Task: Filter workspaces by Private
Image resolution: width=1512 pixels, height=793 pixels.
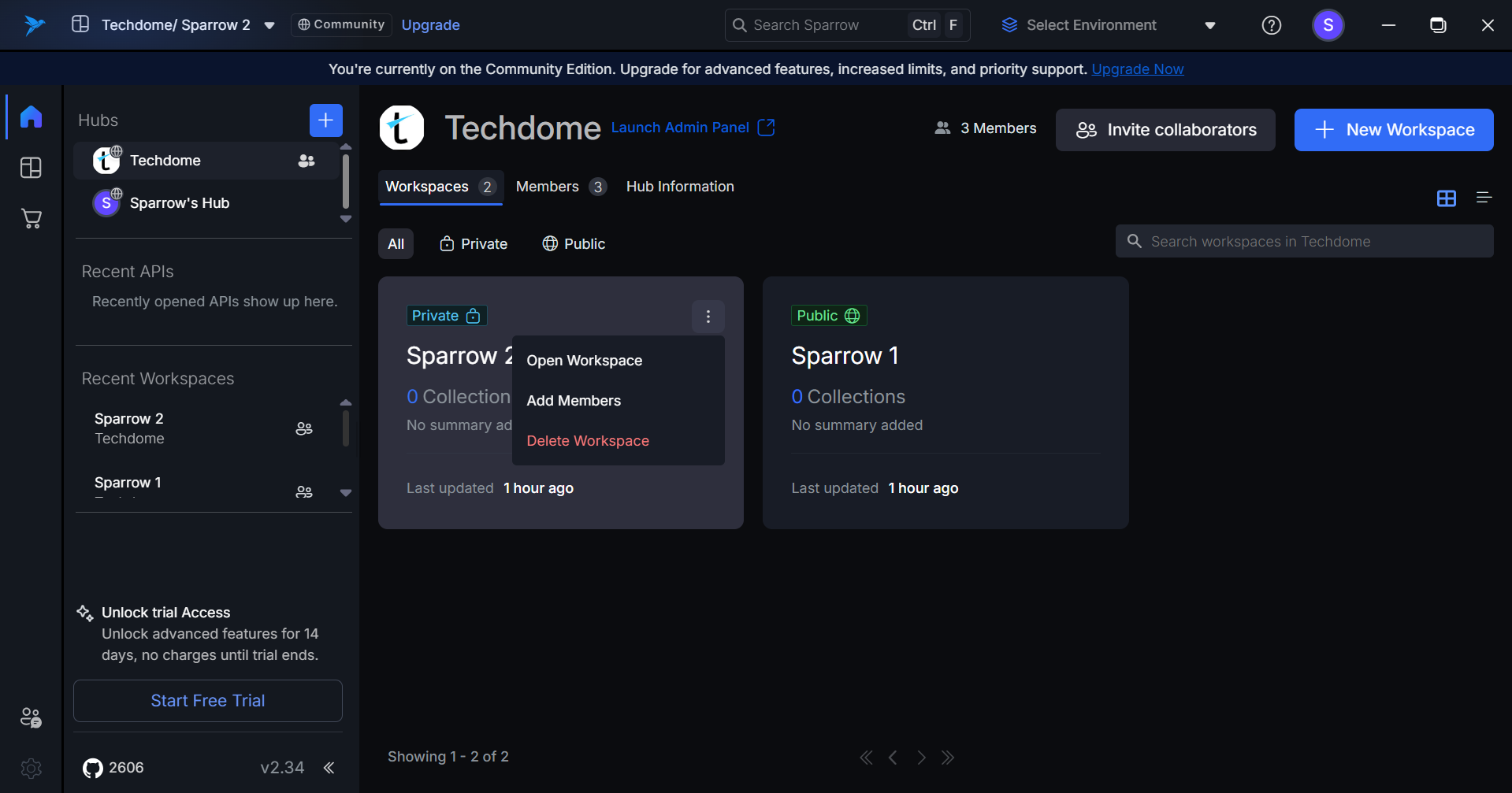Action: pos(474,244)
